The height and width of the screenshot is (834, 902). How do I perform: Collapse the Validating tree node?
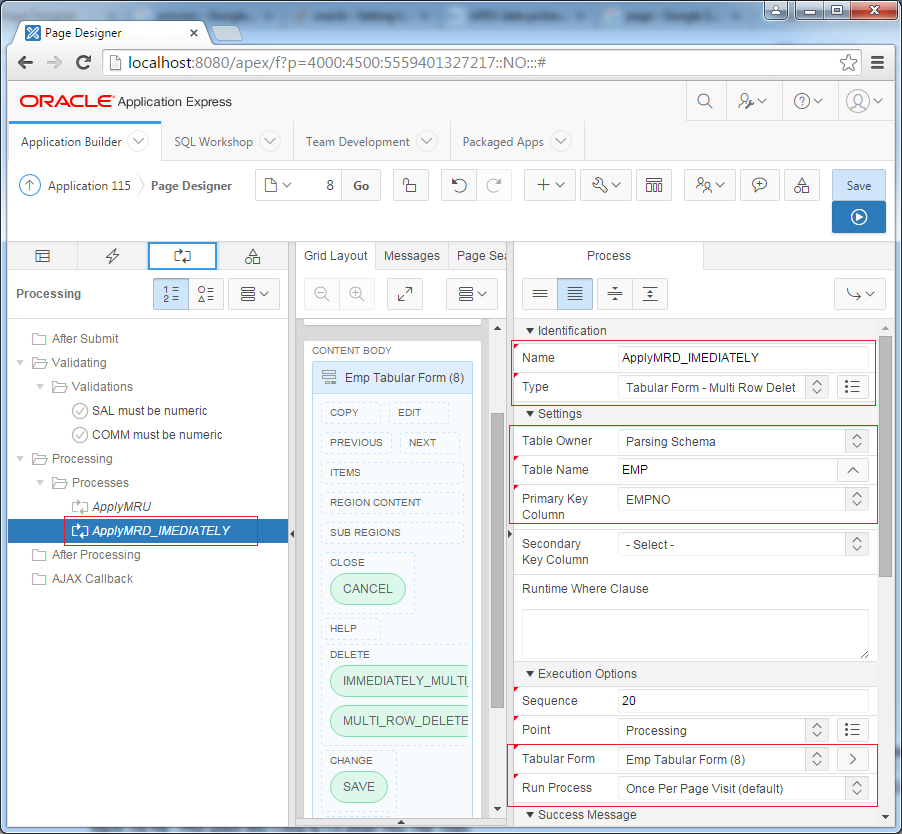tap(20, 362)
